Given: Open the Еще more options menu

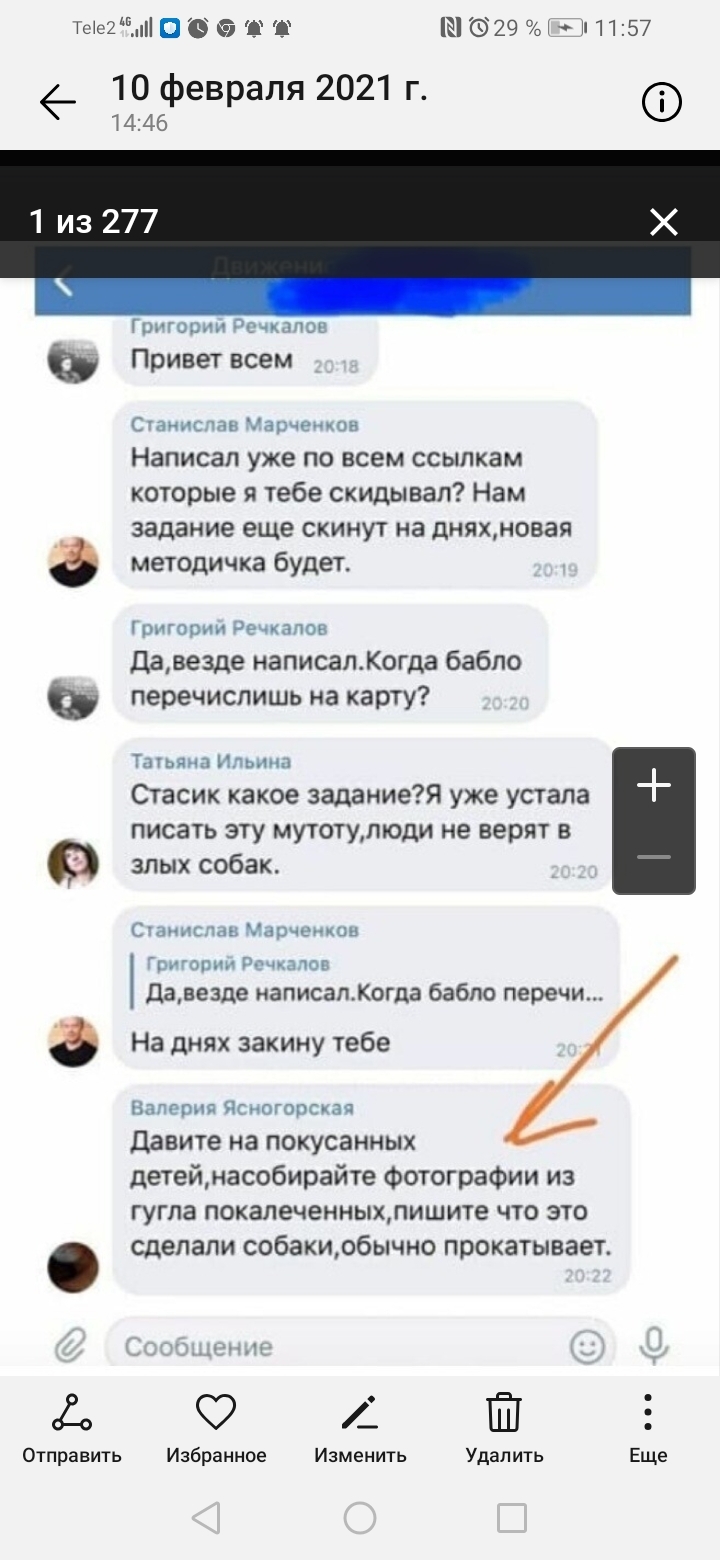Looking at the screenshot, I should click(648, 1427).
